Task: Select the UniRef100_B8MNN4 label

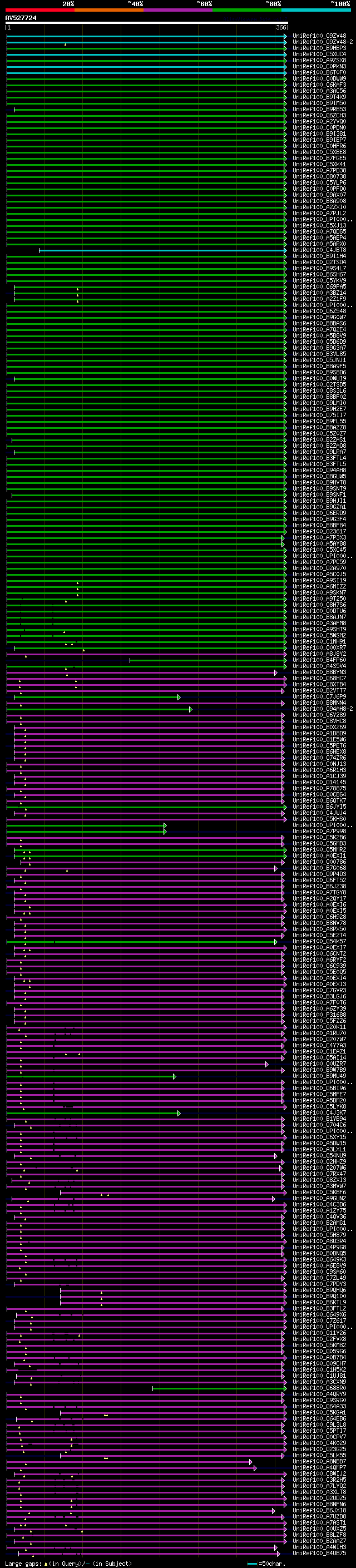Action: (x=319, y=703)
